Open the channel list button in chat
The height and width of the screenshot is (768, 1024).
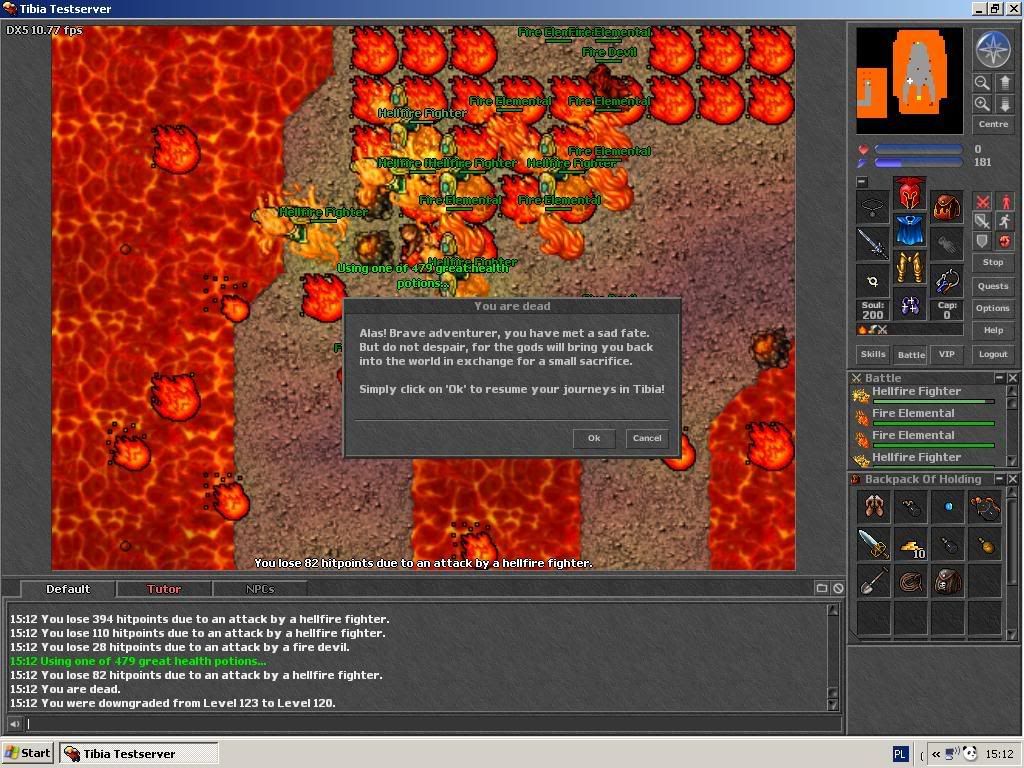[x=822, y=588]
